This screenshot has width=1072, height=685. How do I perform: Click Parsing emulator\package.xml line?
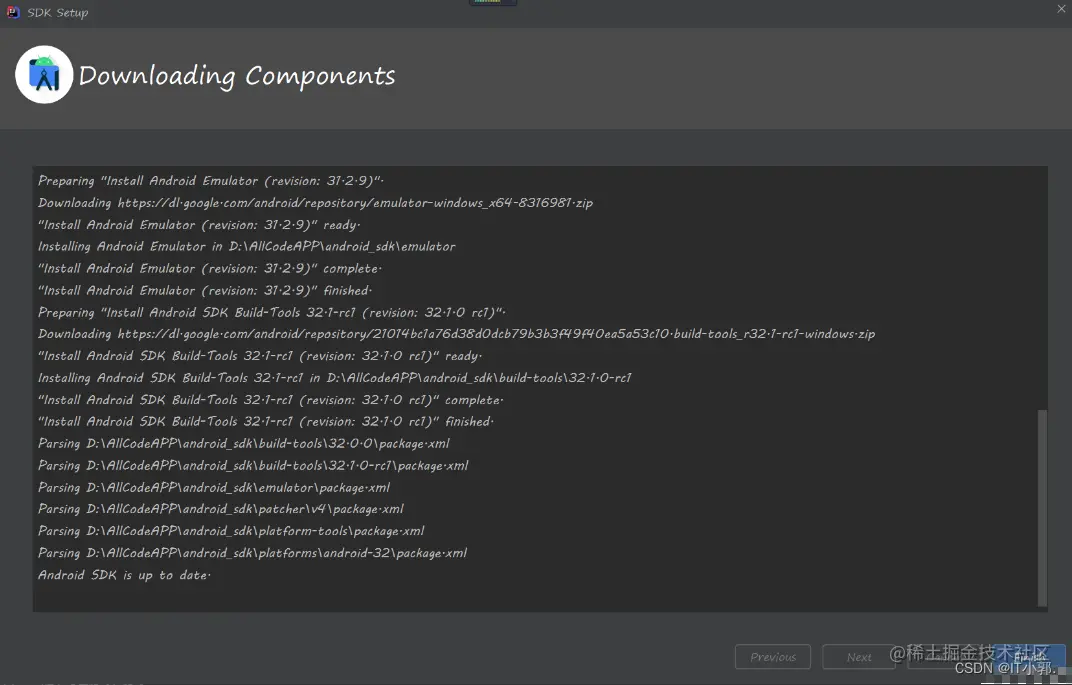point(214,487)
